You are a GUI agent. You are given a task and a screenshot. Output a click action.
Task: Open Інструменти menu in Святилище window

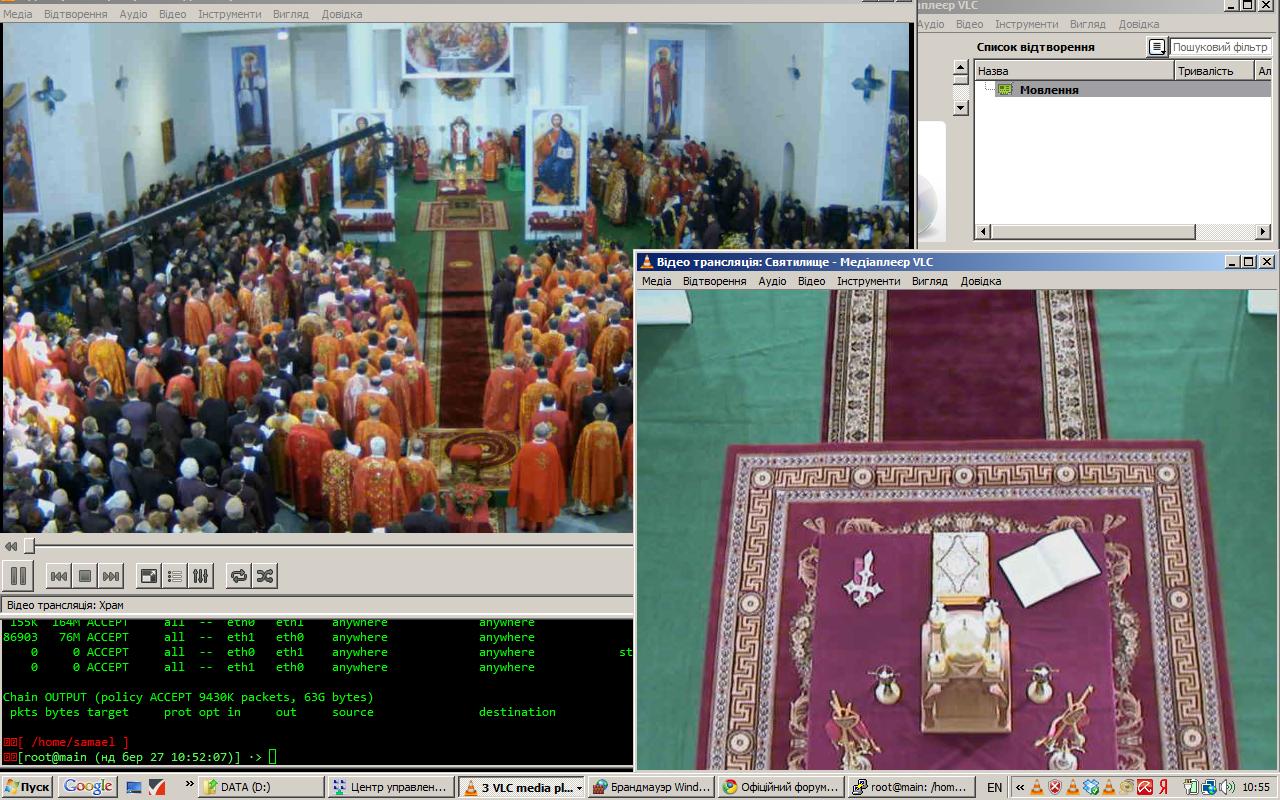[869, 281]
